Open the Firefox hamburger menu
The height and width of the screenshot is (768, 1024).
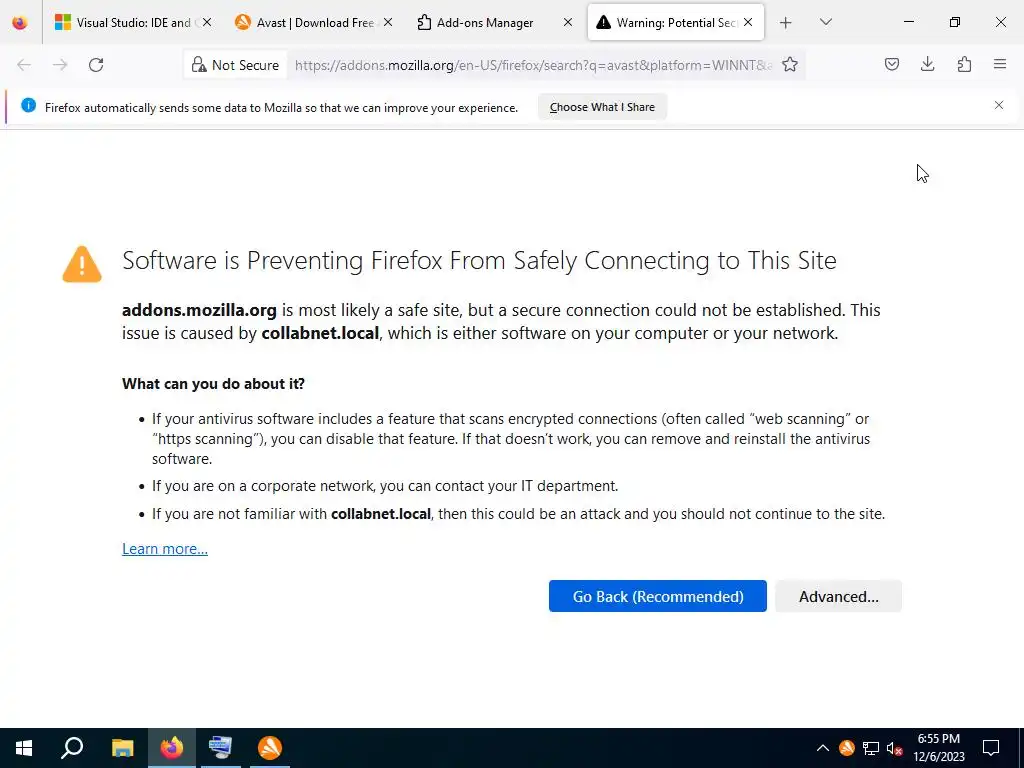[x=999, y=64]
